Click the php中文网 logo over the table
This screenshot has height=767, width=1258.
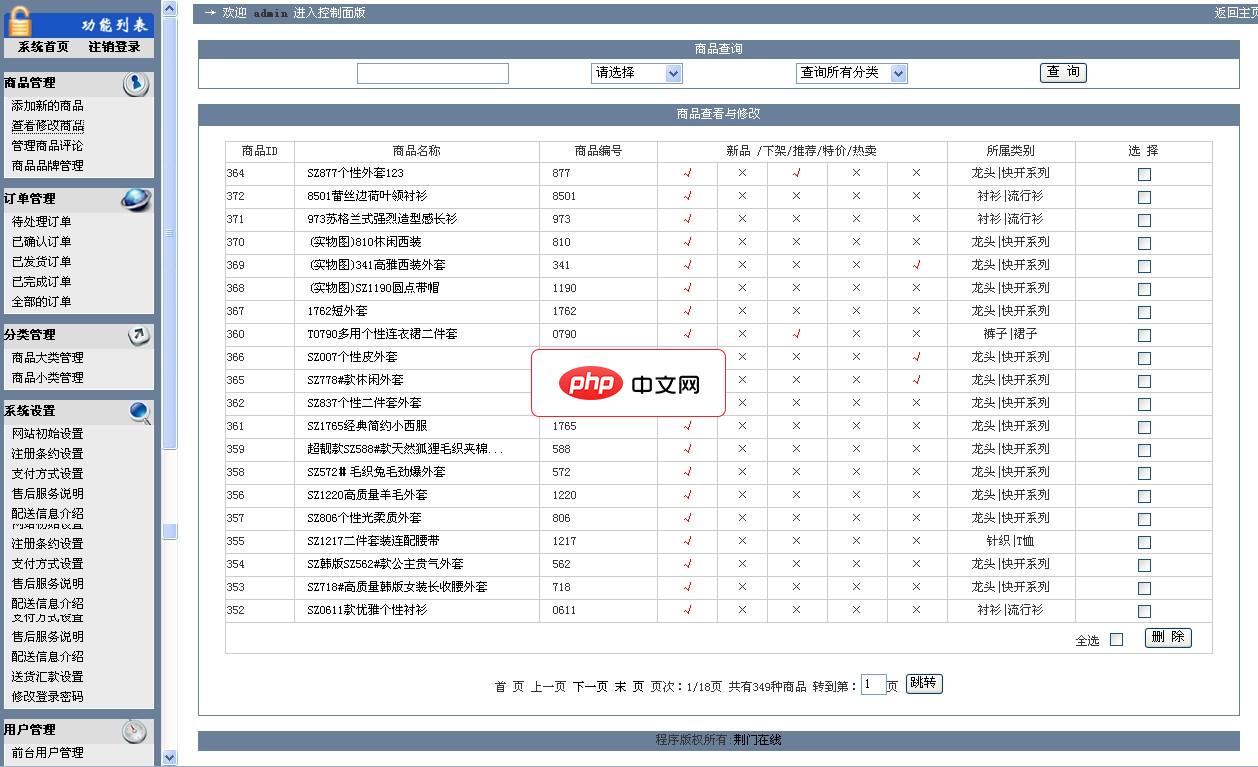[627, 383]
